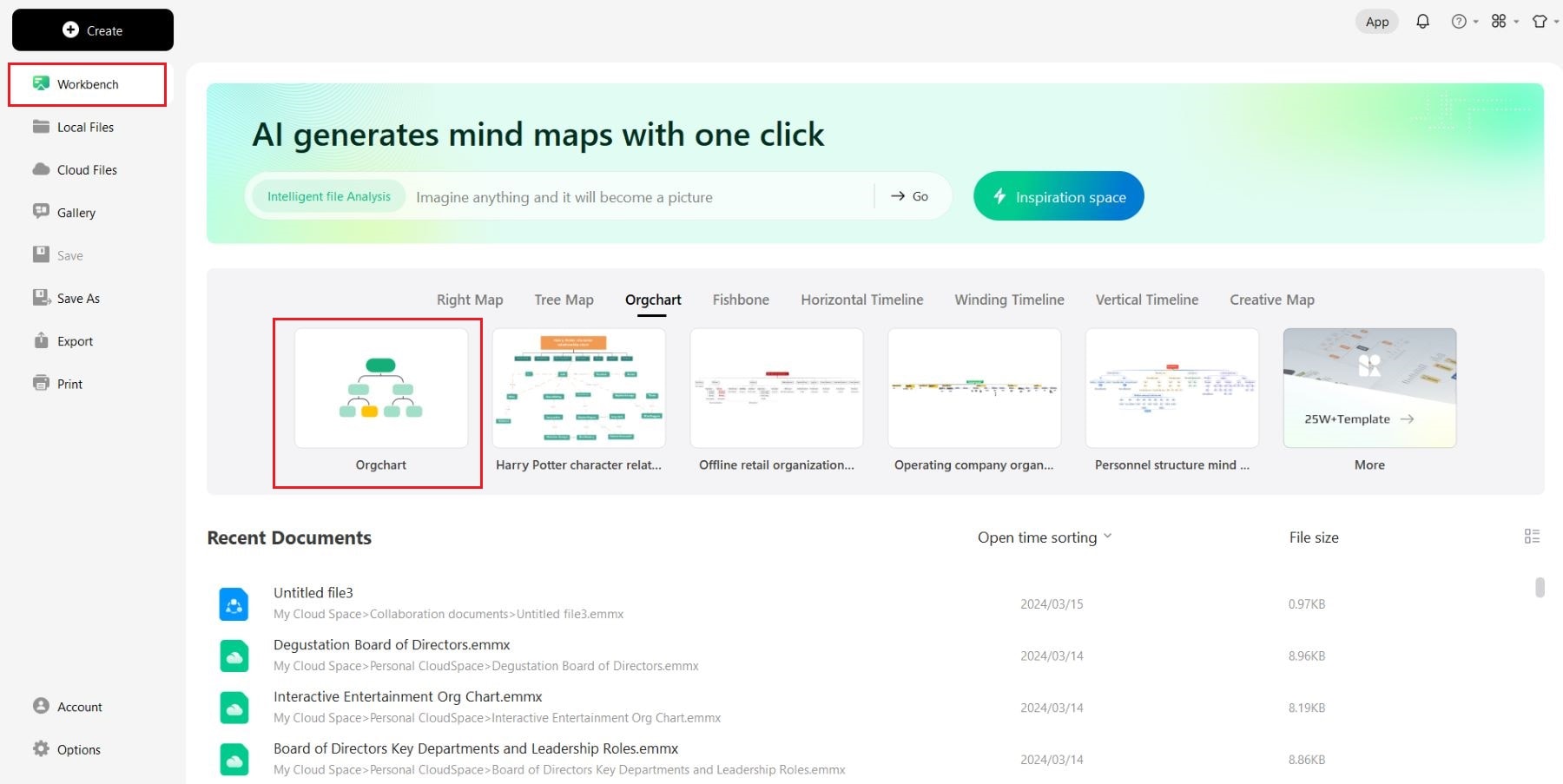Open the skin shirt icon menu

pos(1545,22)
